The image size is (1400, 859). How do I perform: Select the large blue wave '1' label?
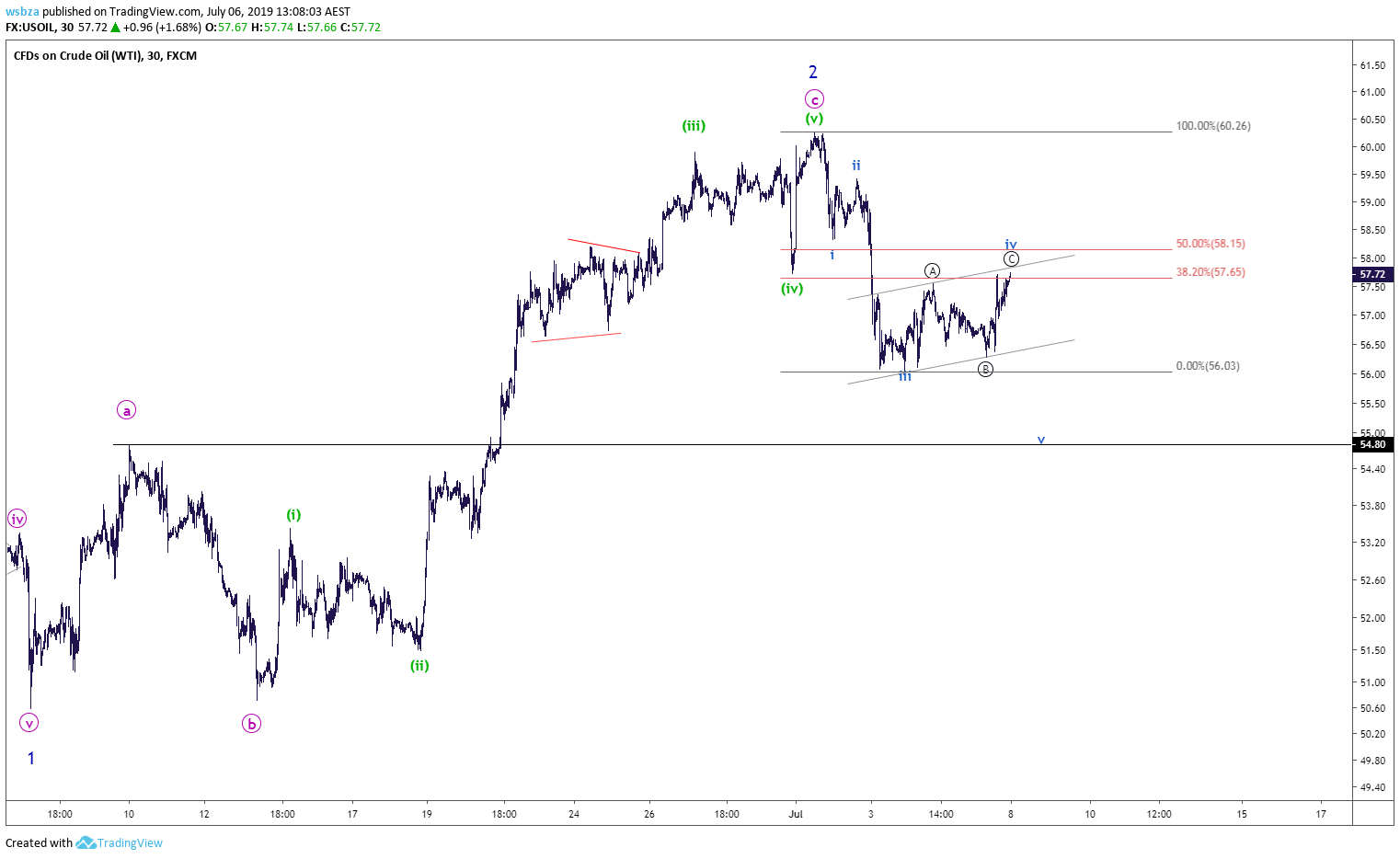pyautogui.click(x=31, y=759)
